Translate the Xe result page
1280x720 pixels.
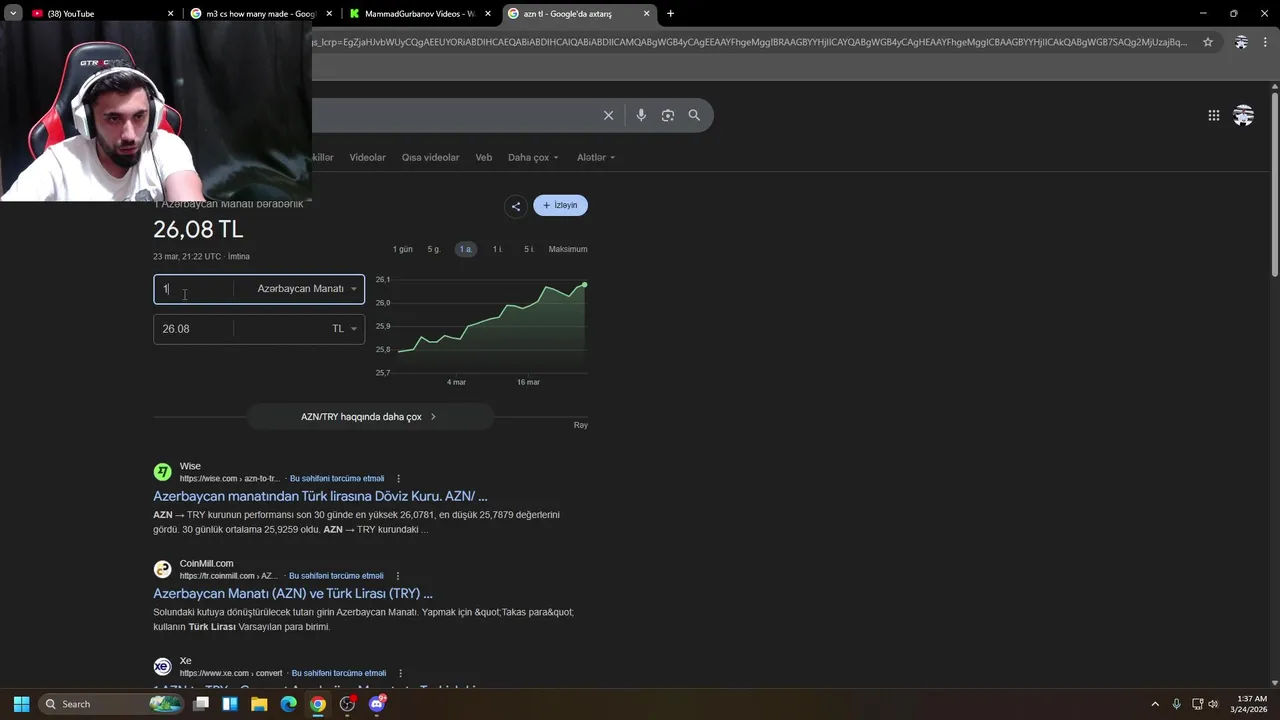tap(339, 673)
